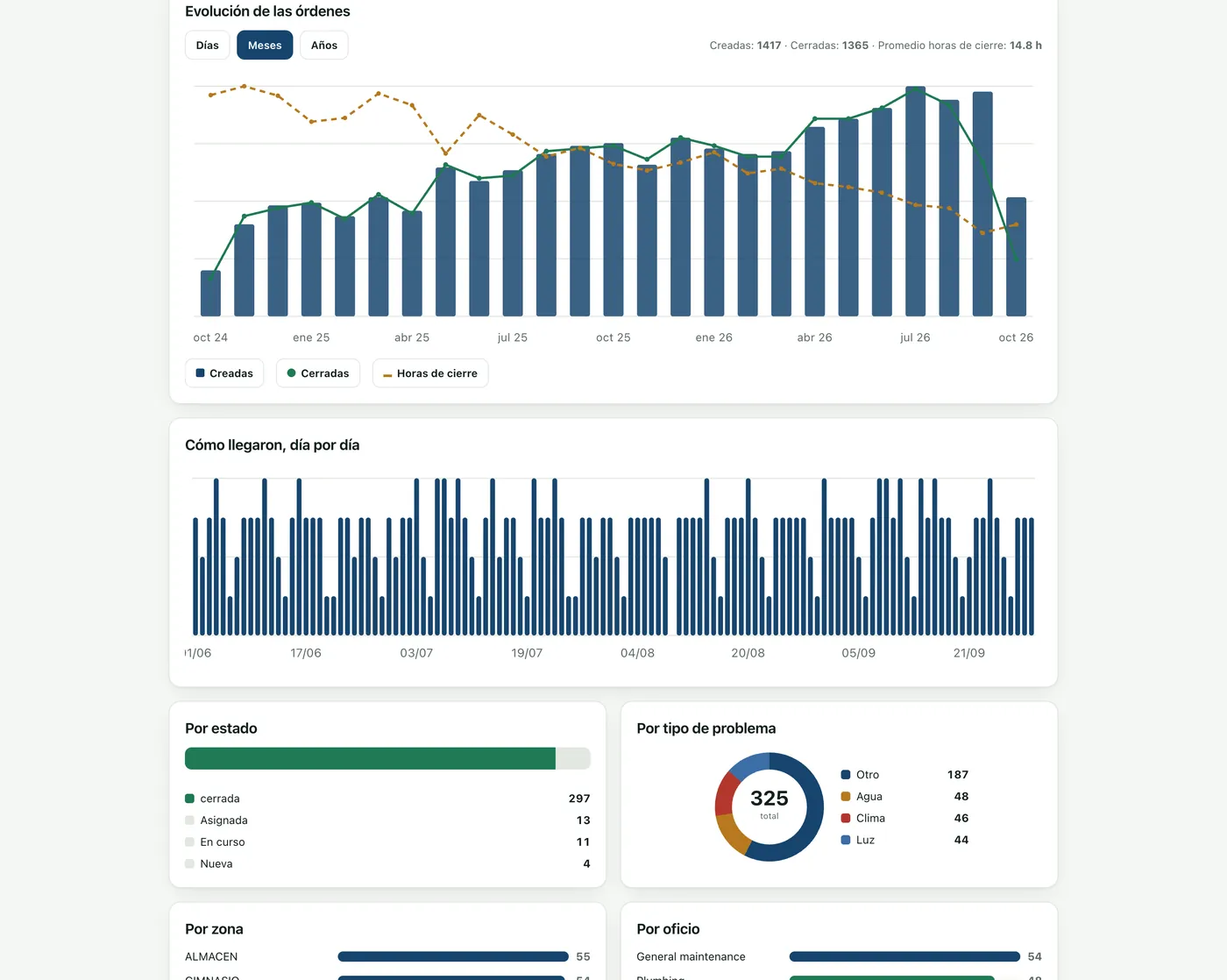Click the Luz blue legend swatch
The image size is (1227, 980).
(x=846, y=840)
